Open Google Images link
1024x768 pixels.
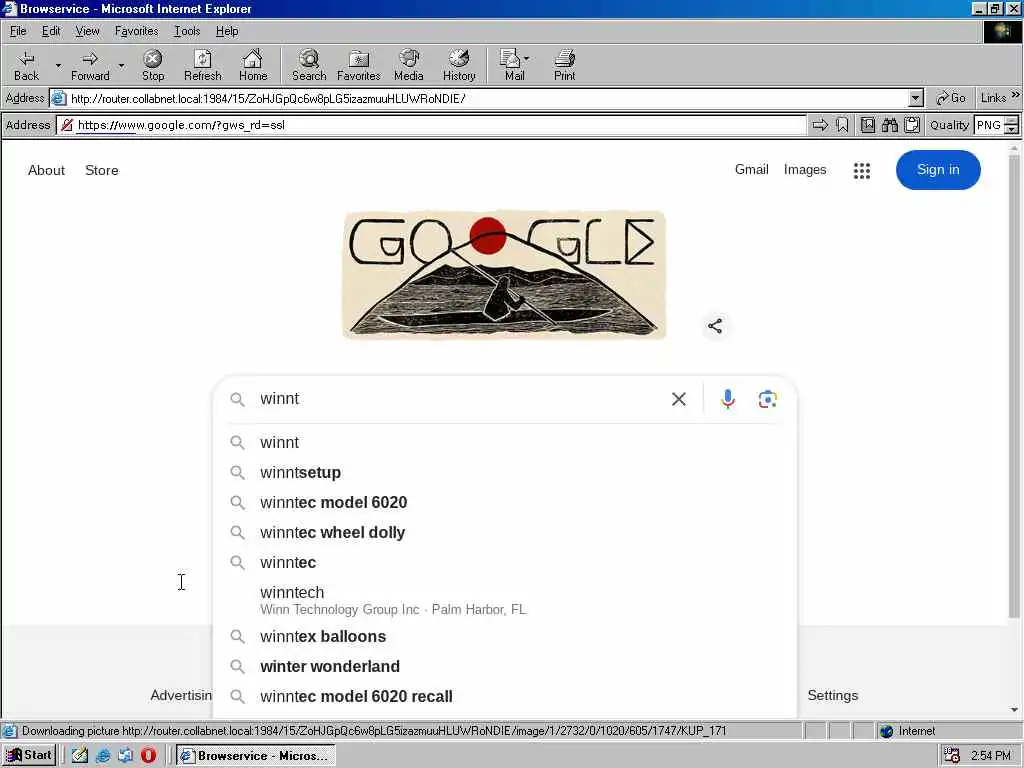click(805, 170)
